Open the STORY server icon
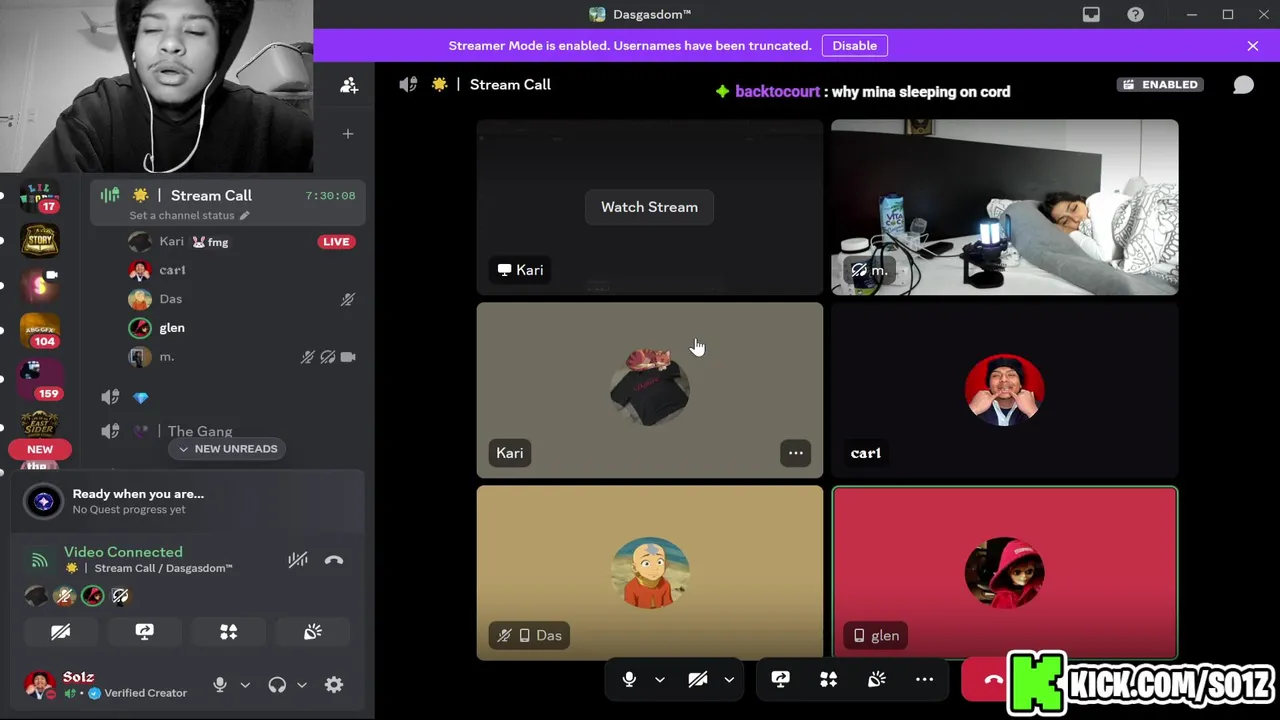This screenshot has height=720, width=1280. tap(40, 242)
